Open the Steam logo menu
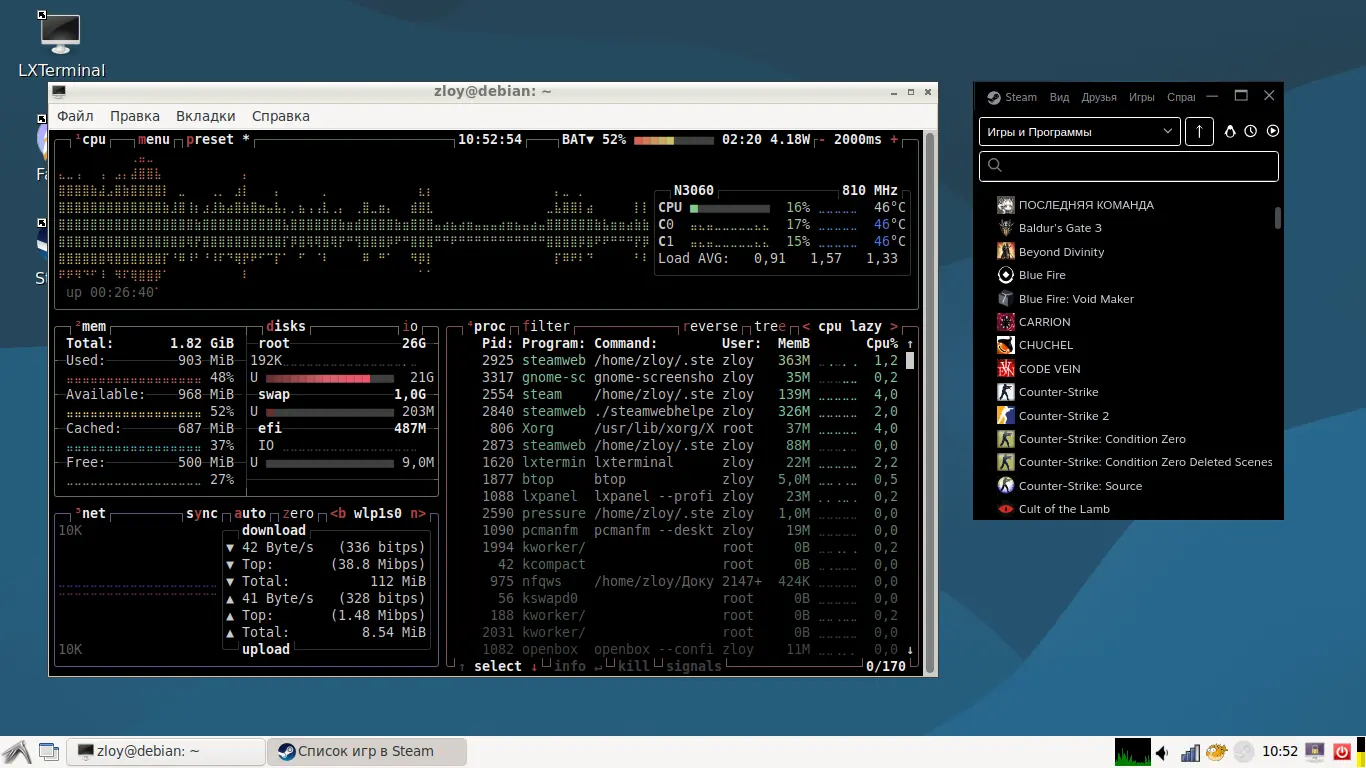The width and height of the screenshot is (1366, 768). (x=1012, y=97)
